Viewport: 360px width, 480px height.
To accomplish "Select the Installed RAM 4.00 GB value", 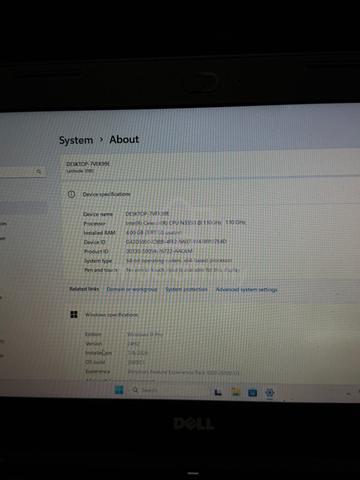I will (x=154, y=232).
